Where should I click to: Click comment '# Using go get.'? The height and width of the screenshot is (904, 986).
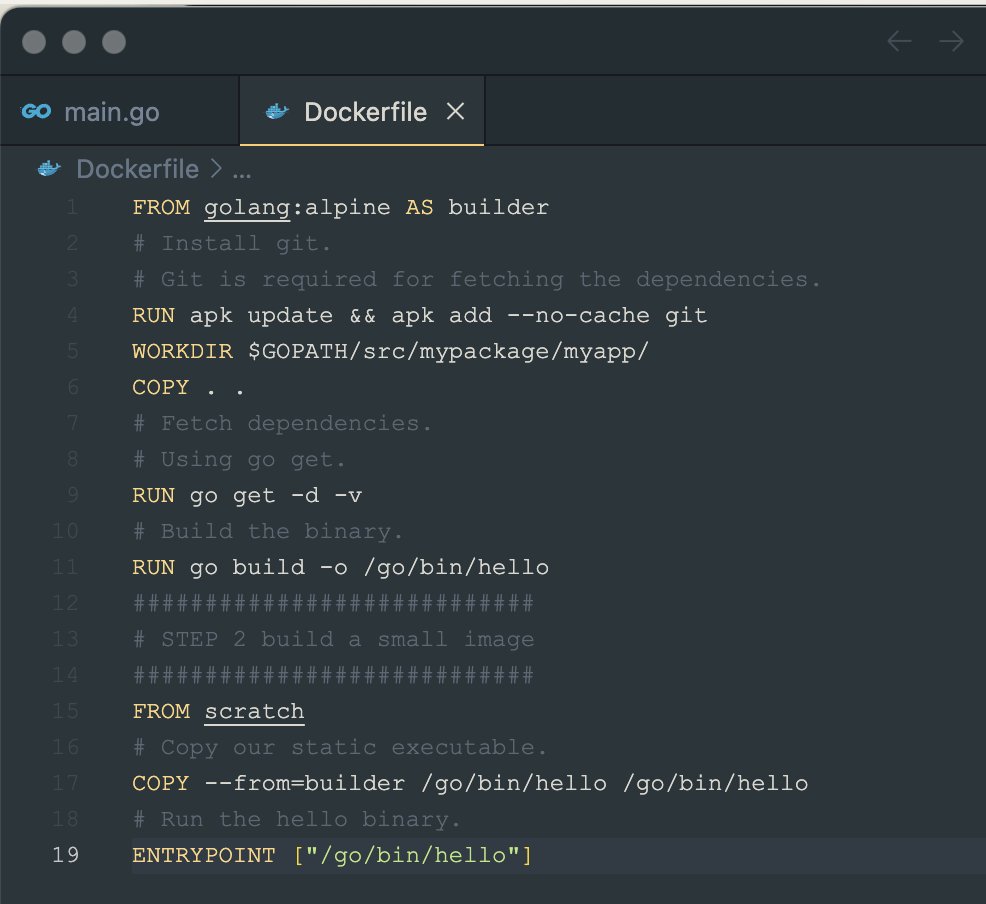pos(240,460)
